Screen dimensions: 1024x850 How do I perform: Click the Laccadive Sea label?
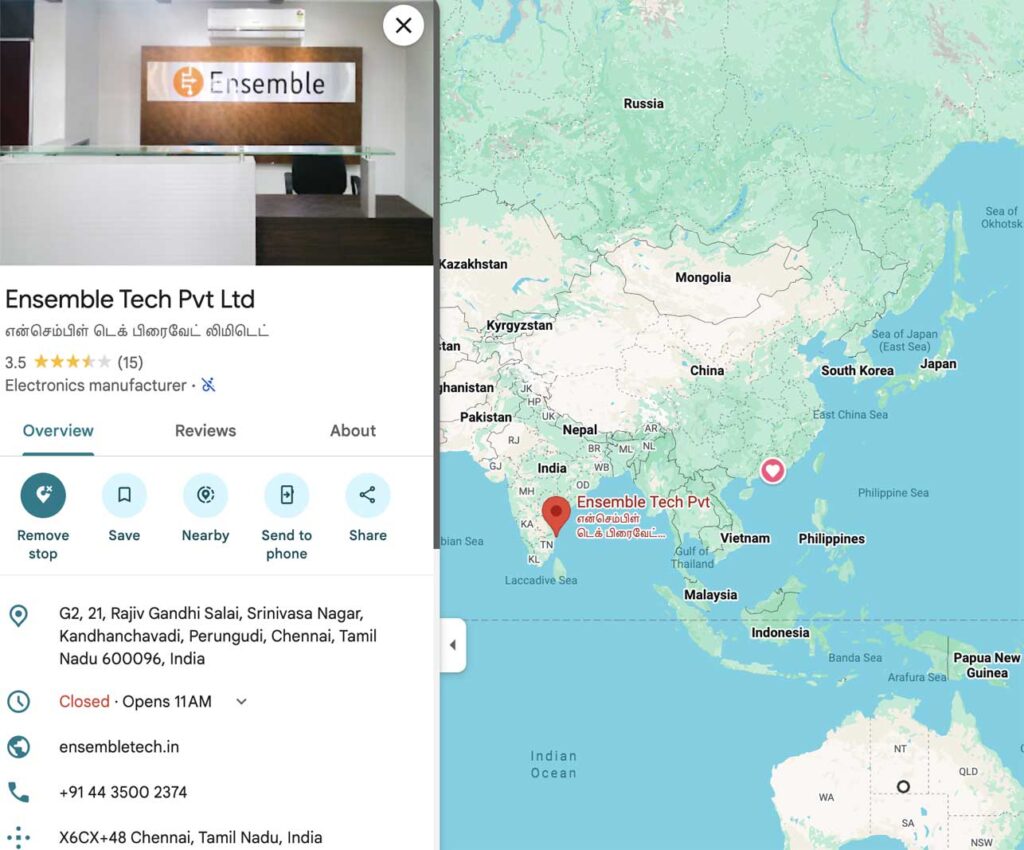541,580
